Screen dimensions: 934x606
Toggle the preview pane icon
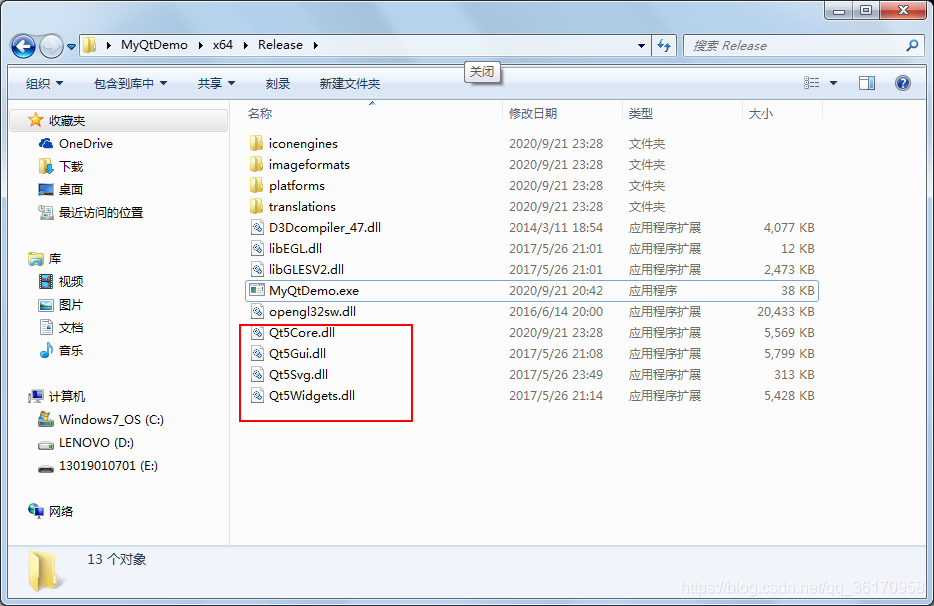(867, 83)
